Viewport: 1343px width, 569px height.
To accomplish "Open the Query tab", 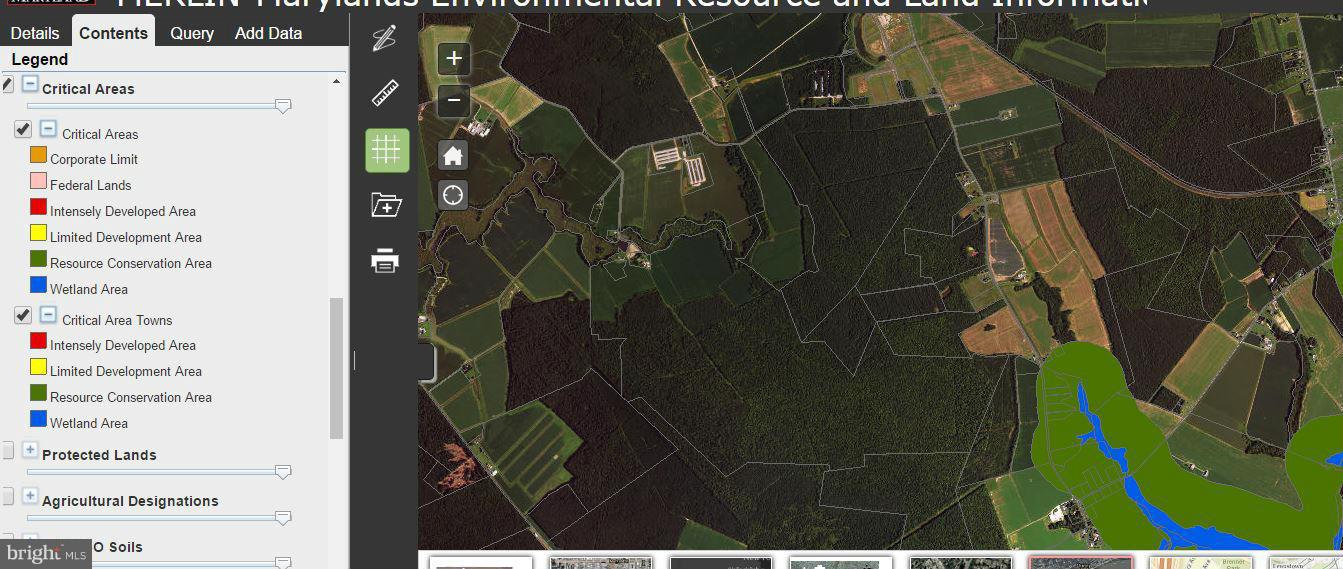I will [x=192, y=33].
